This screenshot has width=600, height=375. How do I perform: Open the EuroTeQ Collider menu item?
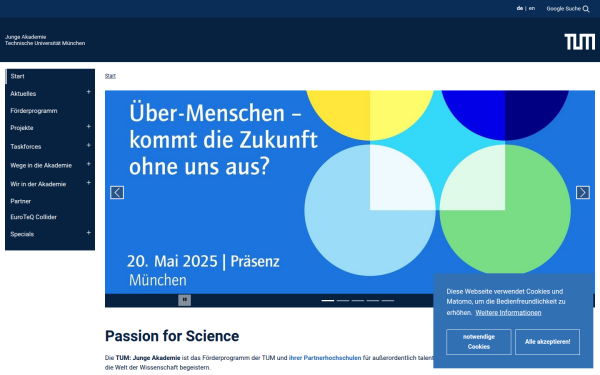[33, 217]
